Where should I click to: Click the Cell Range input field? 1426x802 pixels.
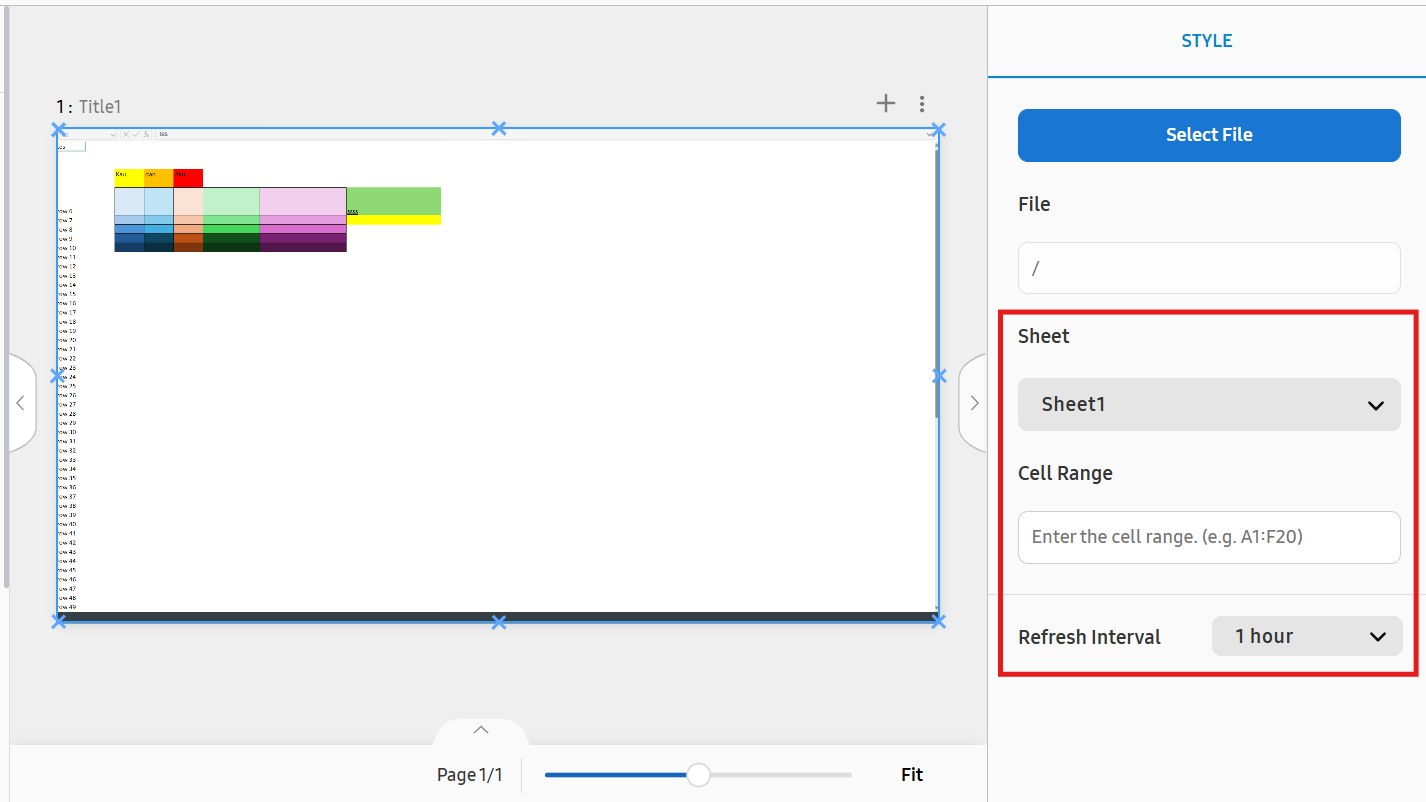tap(1208, 537)
